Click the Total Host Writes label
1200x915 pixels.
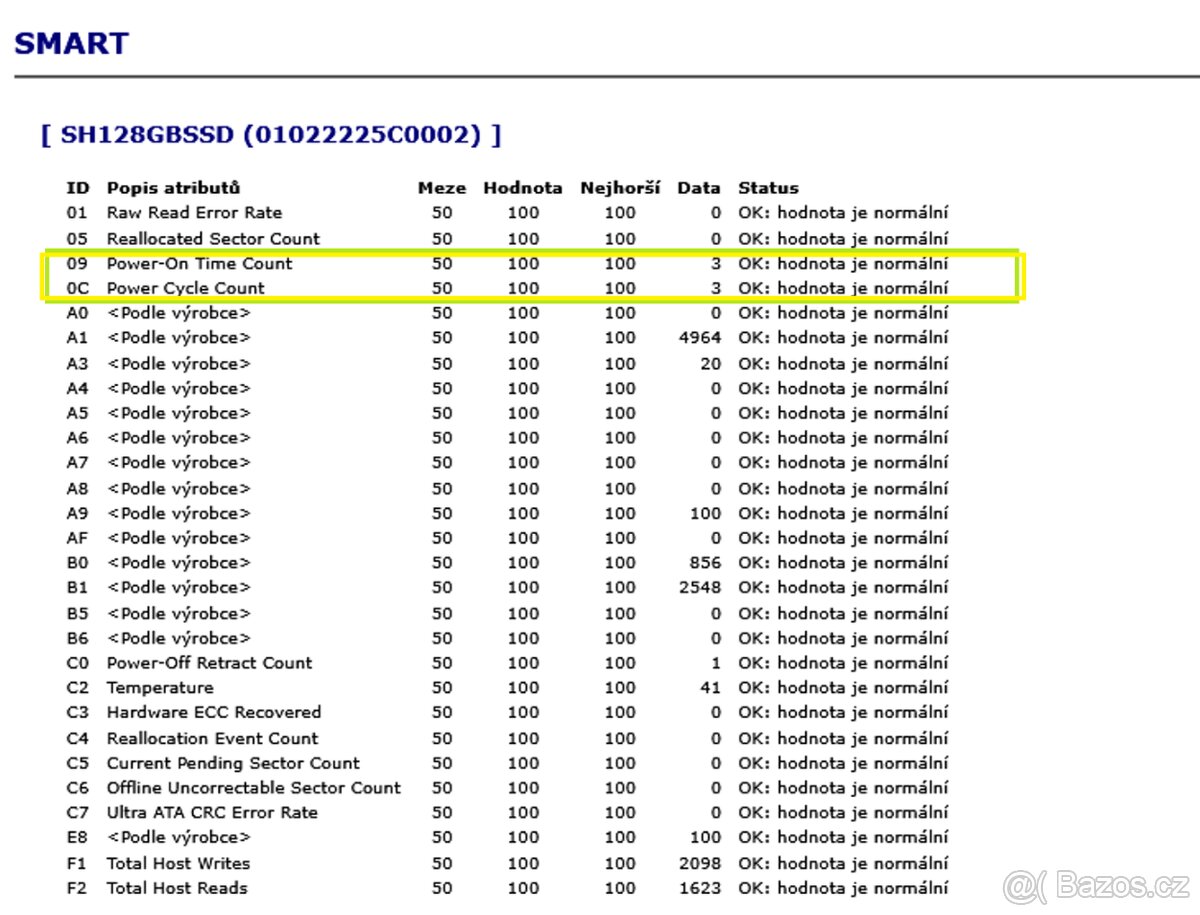(178, 863)
